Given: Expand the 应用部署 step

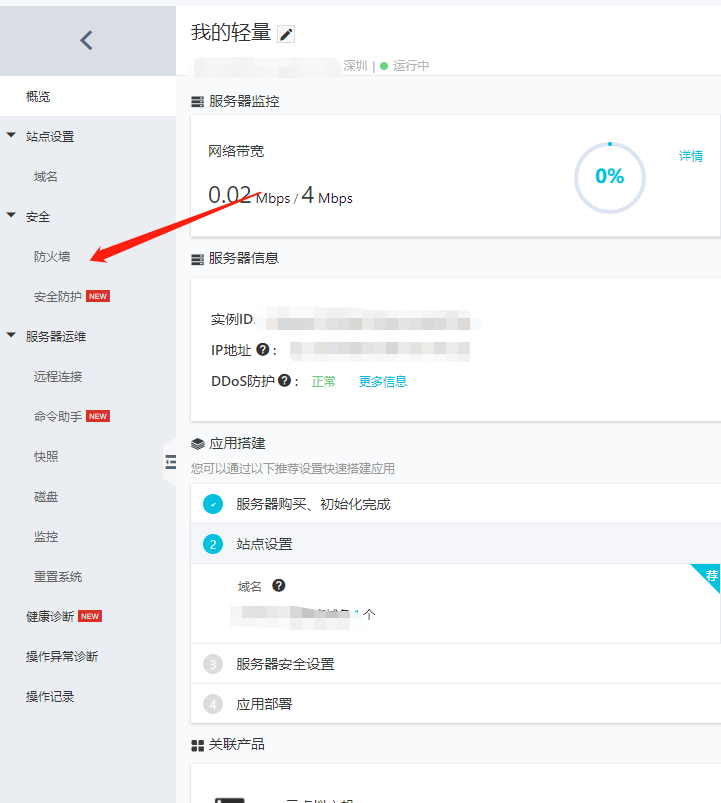Looking at the screenshot, I should 456,704.
